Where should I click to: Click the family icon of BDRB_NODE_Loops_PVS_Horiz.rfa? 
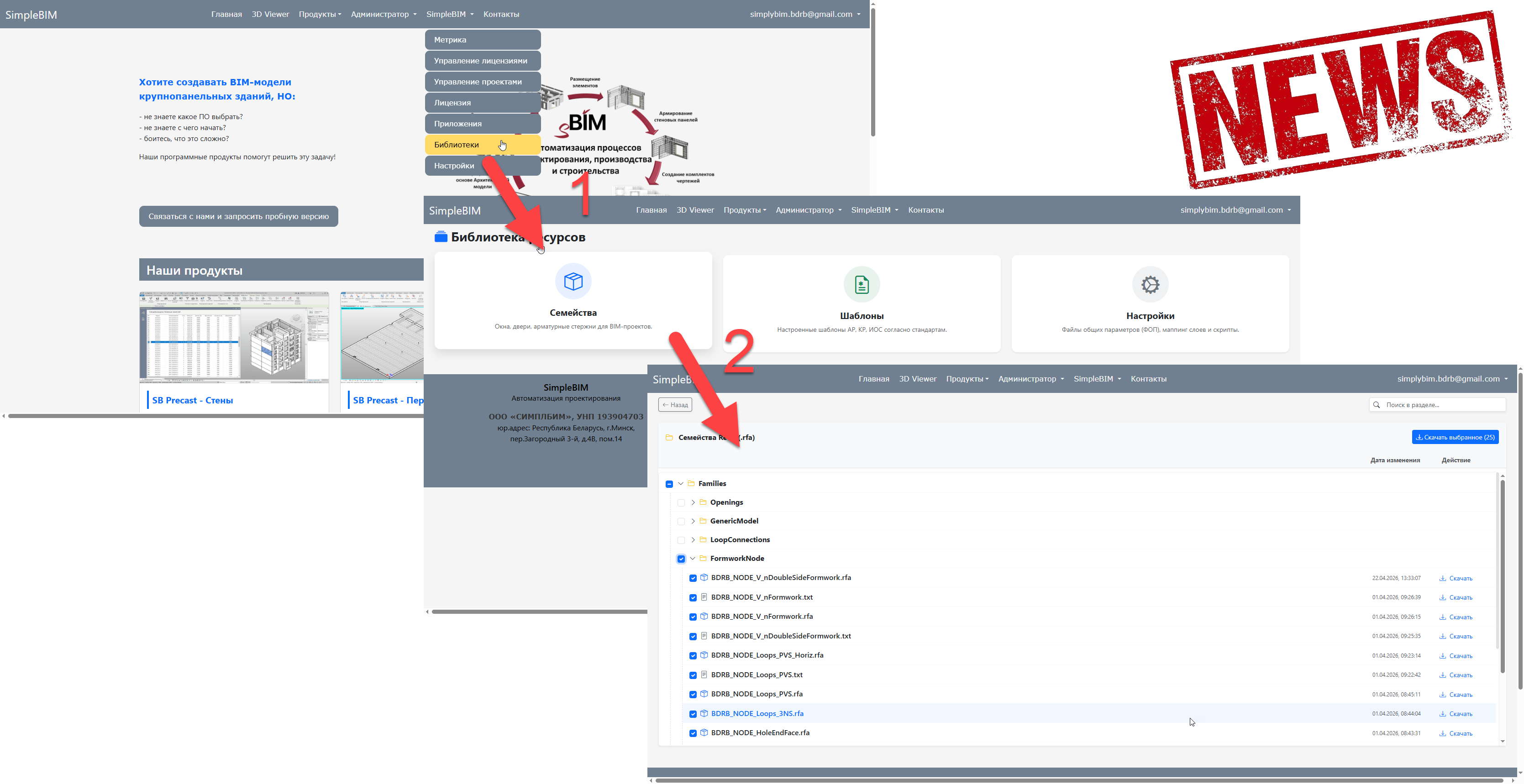[704, 655]
